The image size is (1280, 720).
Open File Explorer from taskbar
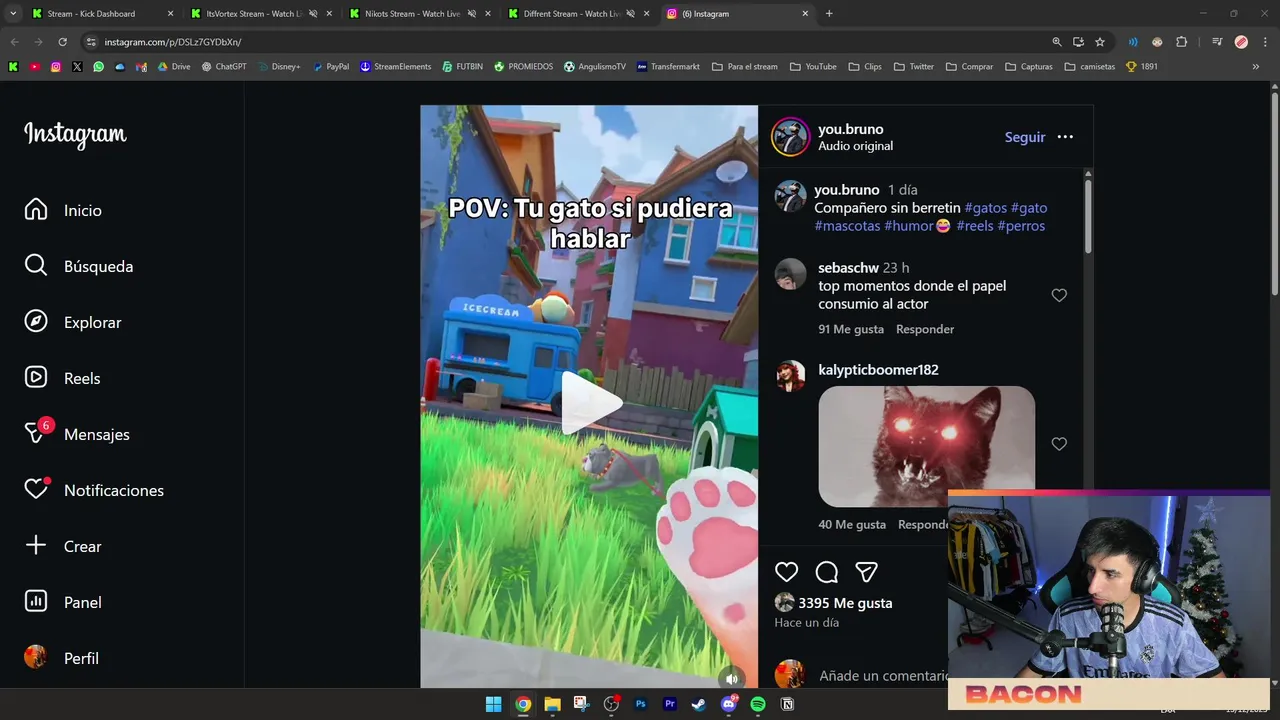pos(552,704)
